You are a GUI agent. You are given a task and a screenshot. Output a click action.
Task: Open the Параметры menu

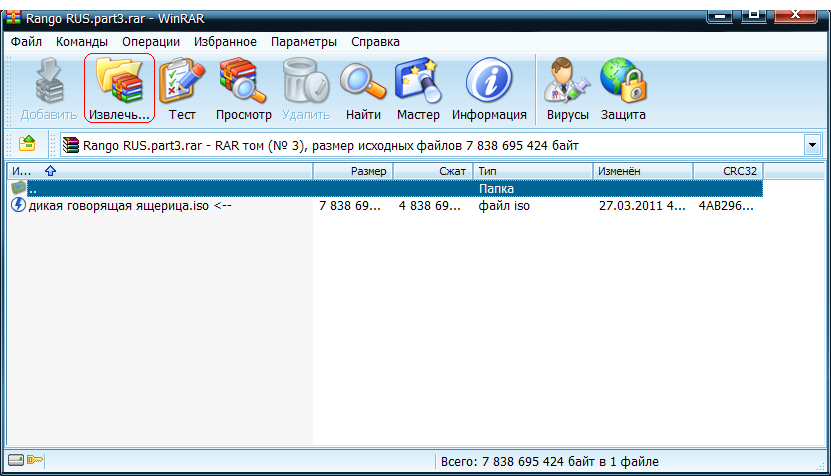tap(304, 42)
